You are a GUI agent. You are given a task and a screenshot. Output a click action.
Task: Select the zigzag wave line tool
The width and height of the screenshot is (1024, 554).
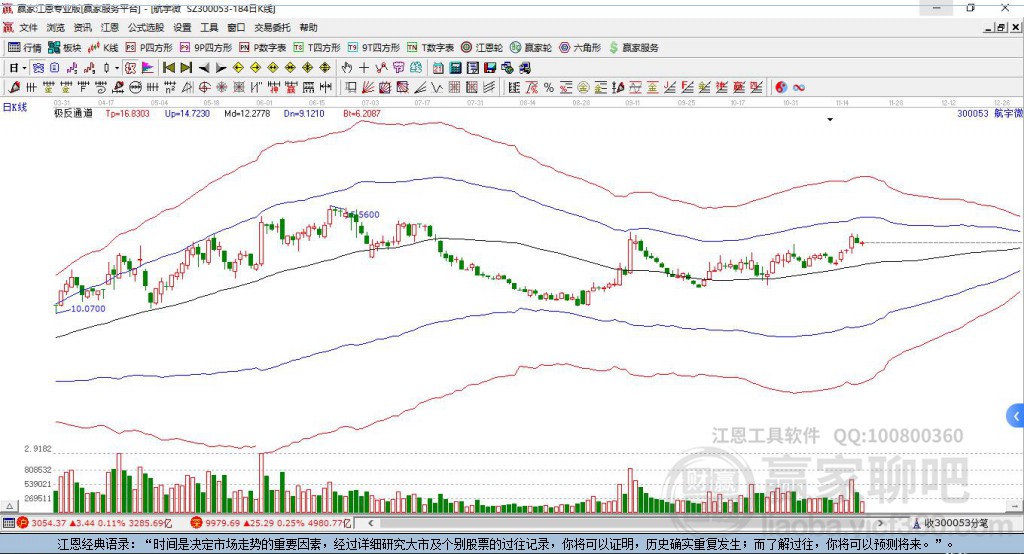point(437,88)
